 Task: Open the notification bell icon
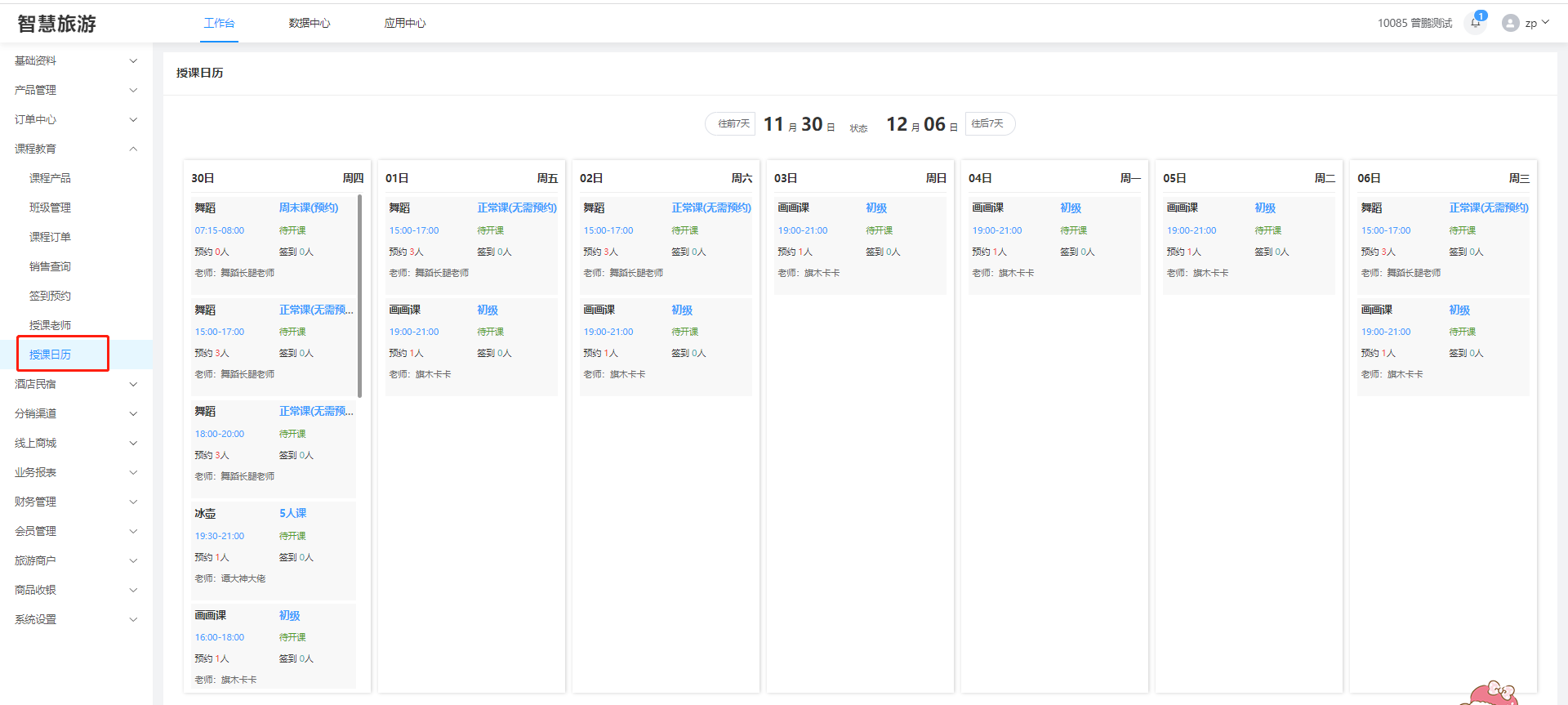(x=1475, y=23)
